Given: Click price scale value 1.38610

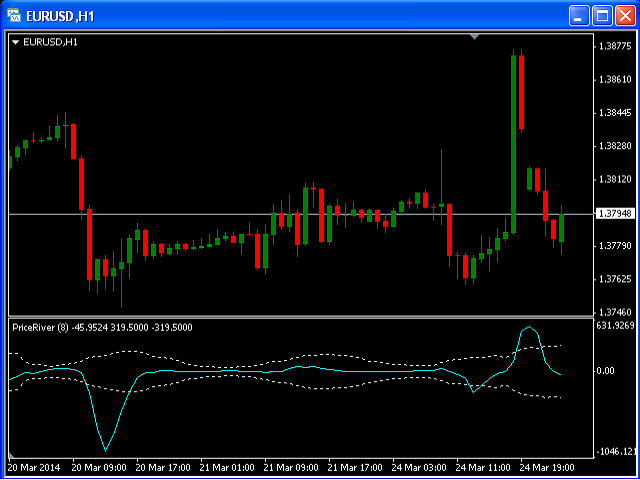Looking at the screenshot, I should coord(615,80).
